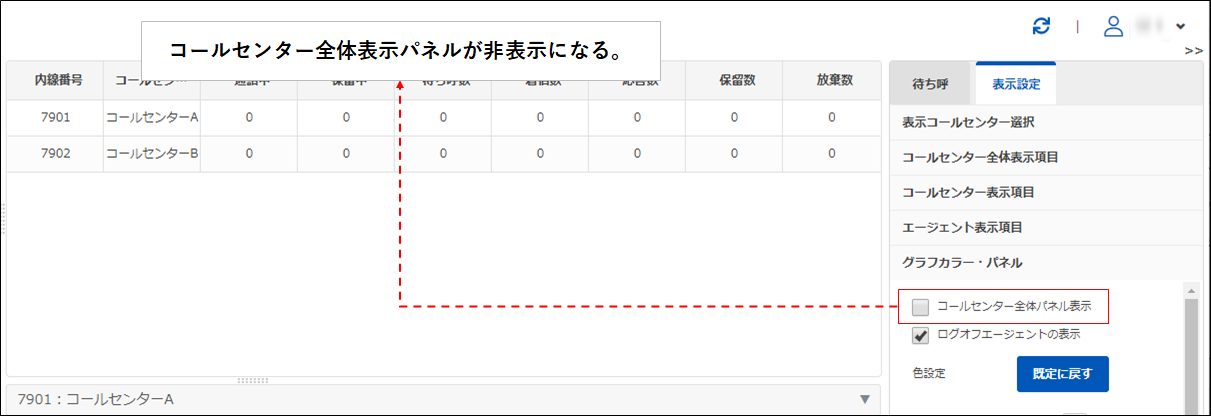Click the refresh icon in top bar

pos(1042,26)
